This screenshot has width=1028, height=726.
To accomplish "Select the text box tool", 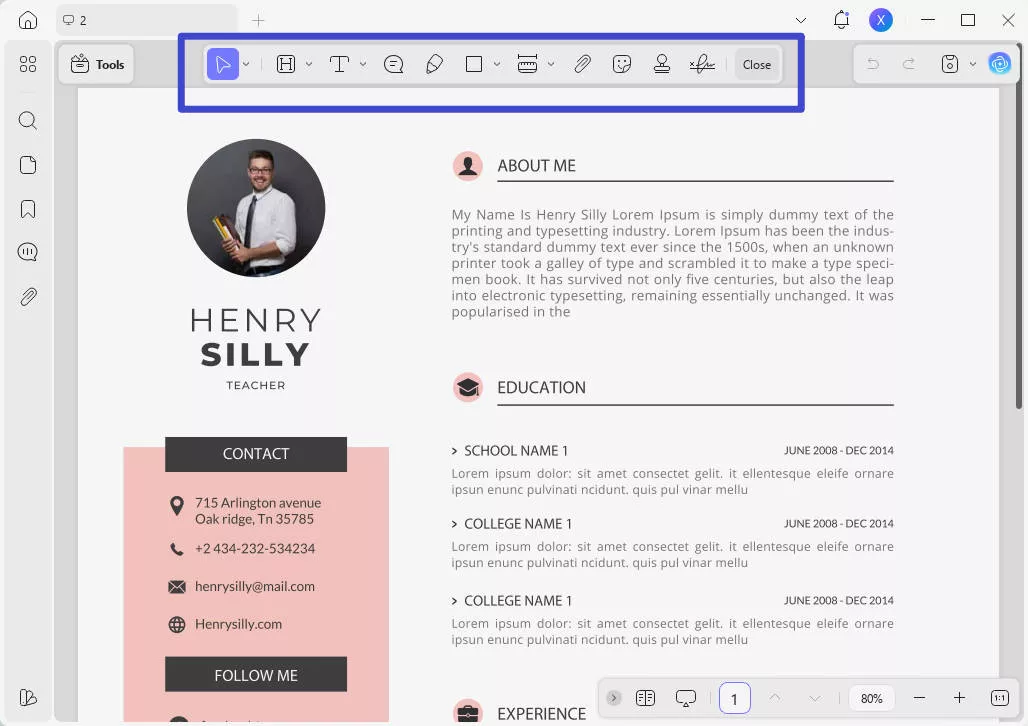I will click(x=339, y=64).
